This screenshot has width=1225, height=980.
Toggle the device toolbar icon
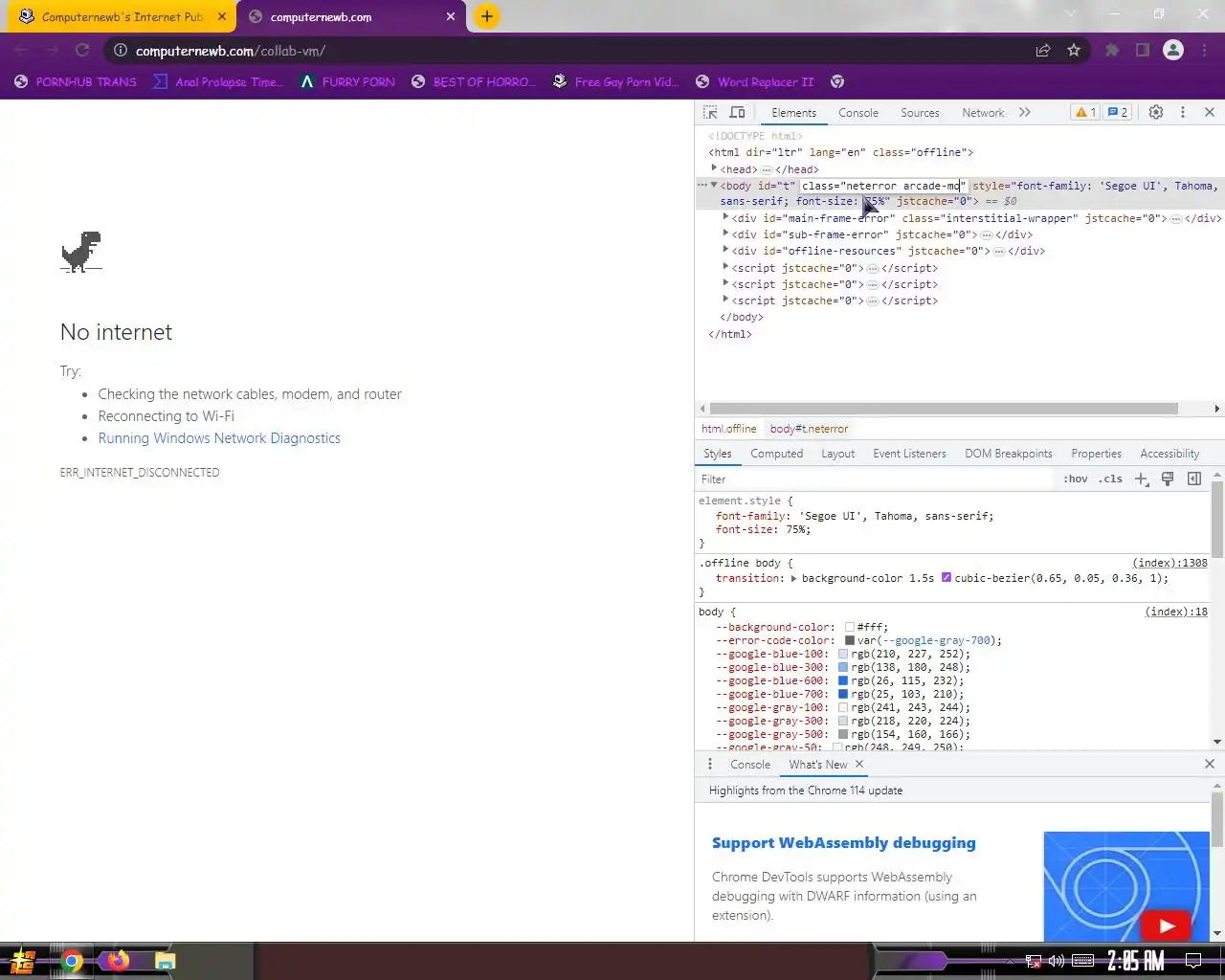(738, 112)
